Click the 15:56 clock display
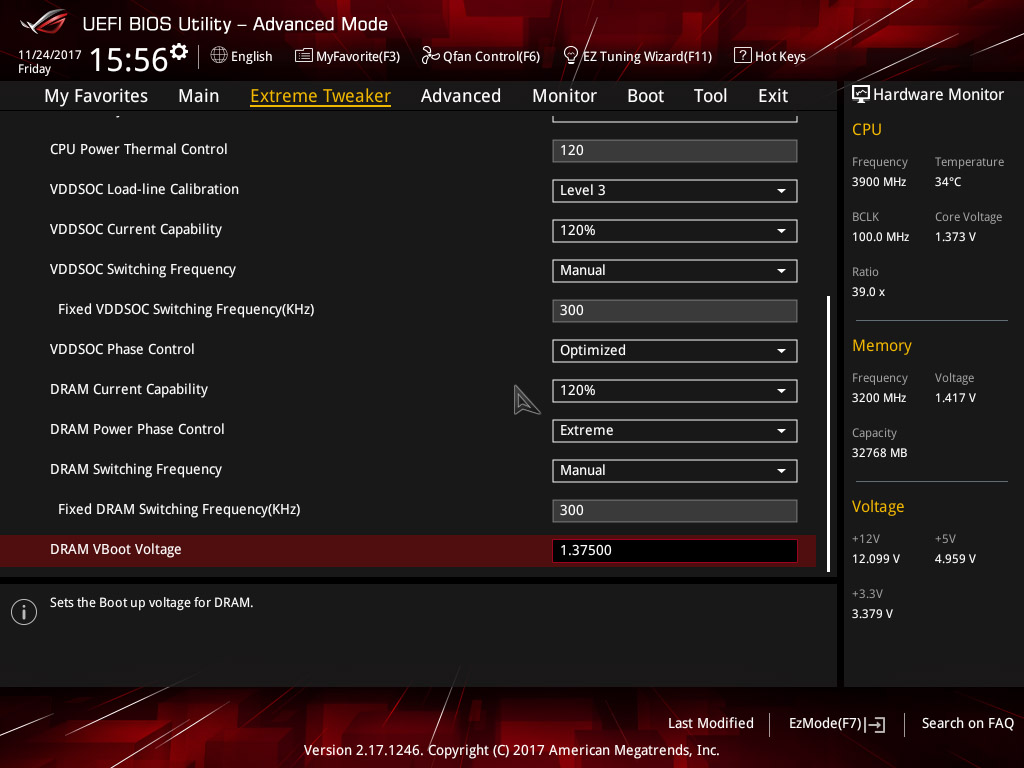 click(x=129, y=59)
